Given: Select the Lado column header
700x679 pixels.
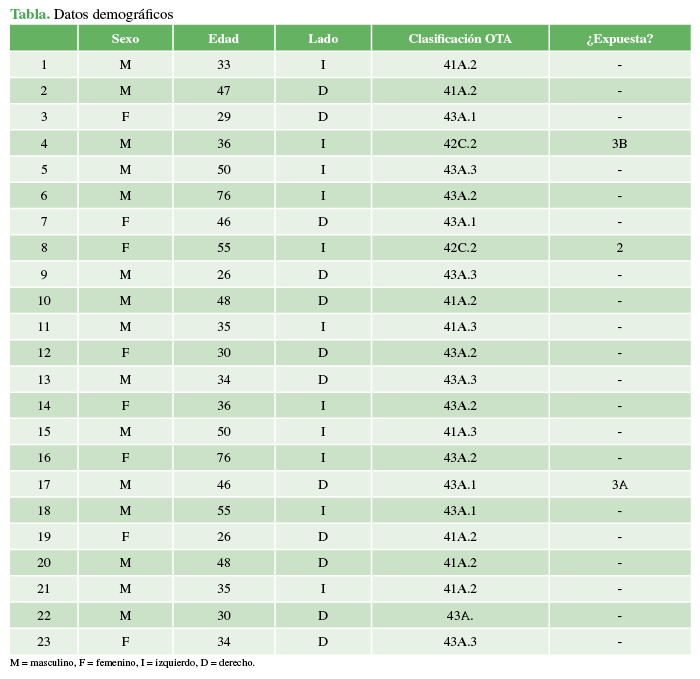Looking at the screenshot, I should 323,39.
